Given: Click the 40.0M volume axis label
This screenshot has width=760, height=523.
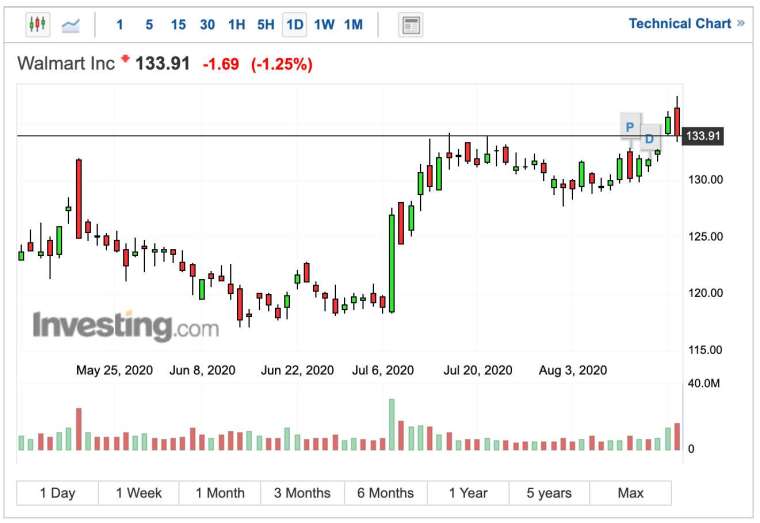Looking at the screenshot, I should click(704, 383).
